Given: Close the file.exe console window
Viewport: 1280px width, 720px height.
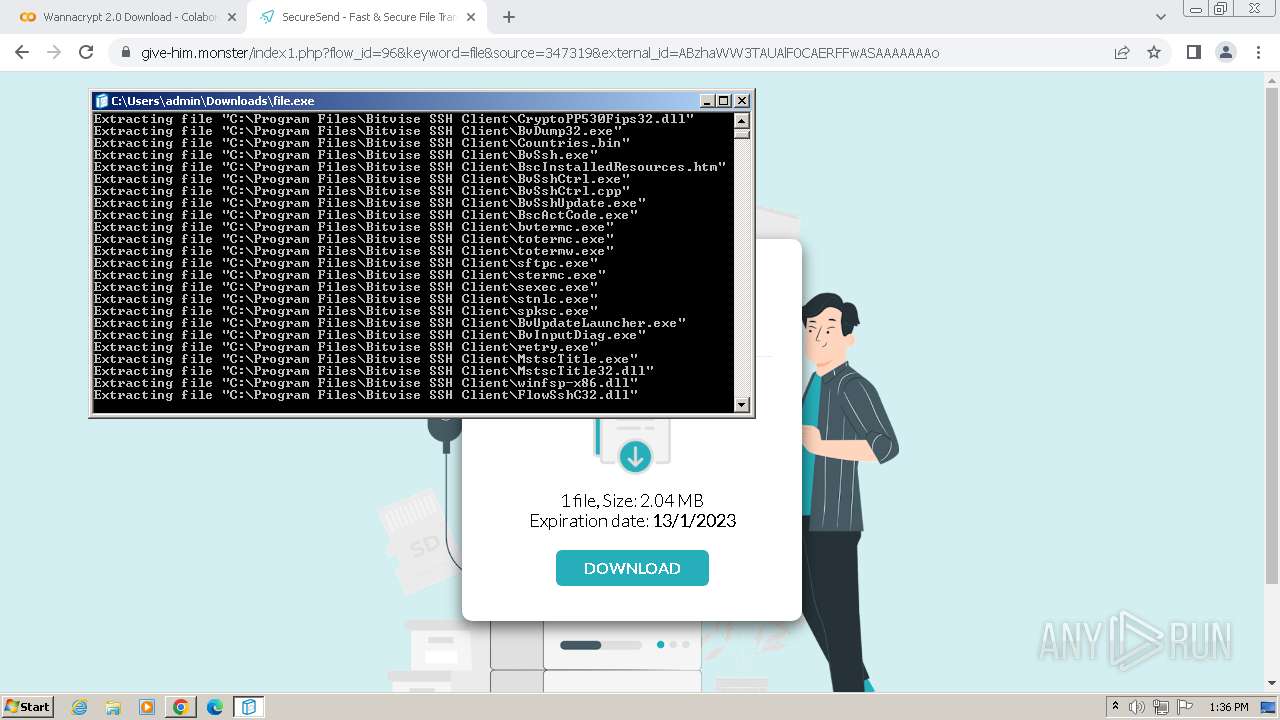Looking at the screenshot, I should tap(742, 100).
